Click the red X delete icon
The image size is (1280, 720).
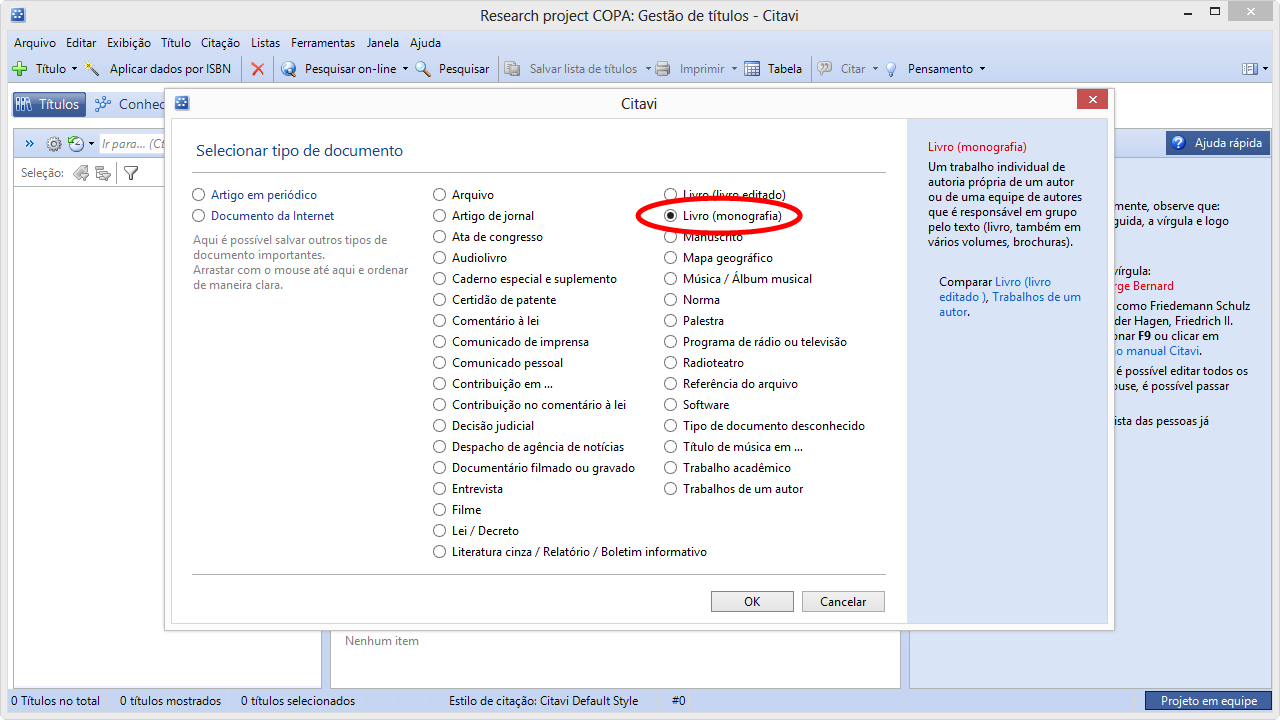coord(258,69)
